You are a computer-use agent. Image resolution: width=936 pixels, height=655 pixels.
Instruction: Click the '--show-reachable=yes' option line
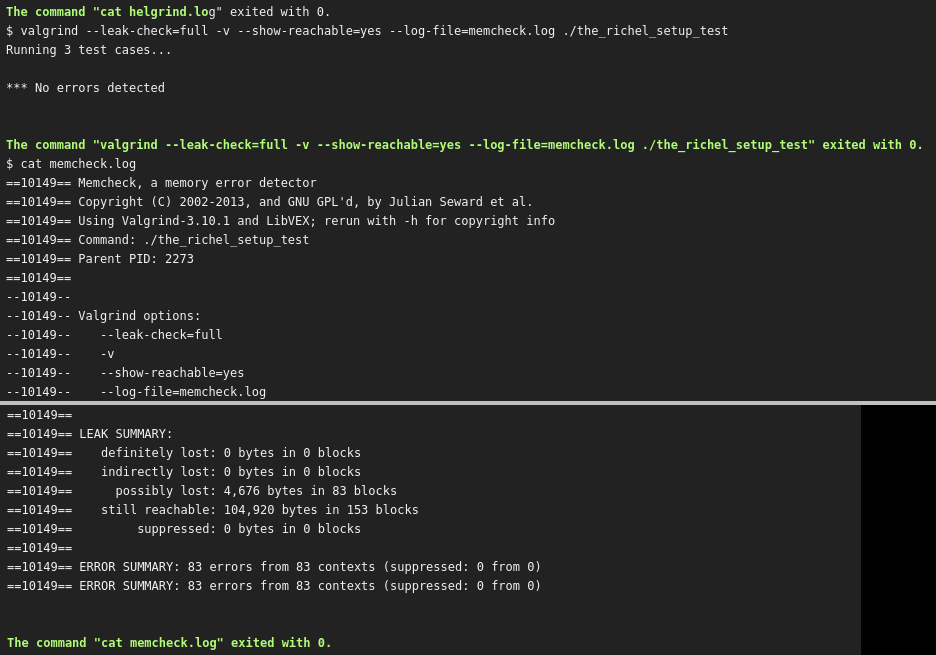(125, 373)
